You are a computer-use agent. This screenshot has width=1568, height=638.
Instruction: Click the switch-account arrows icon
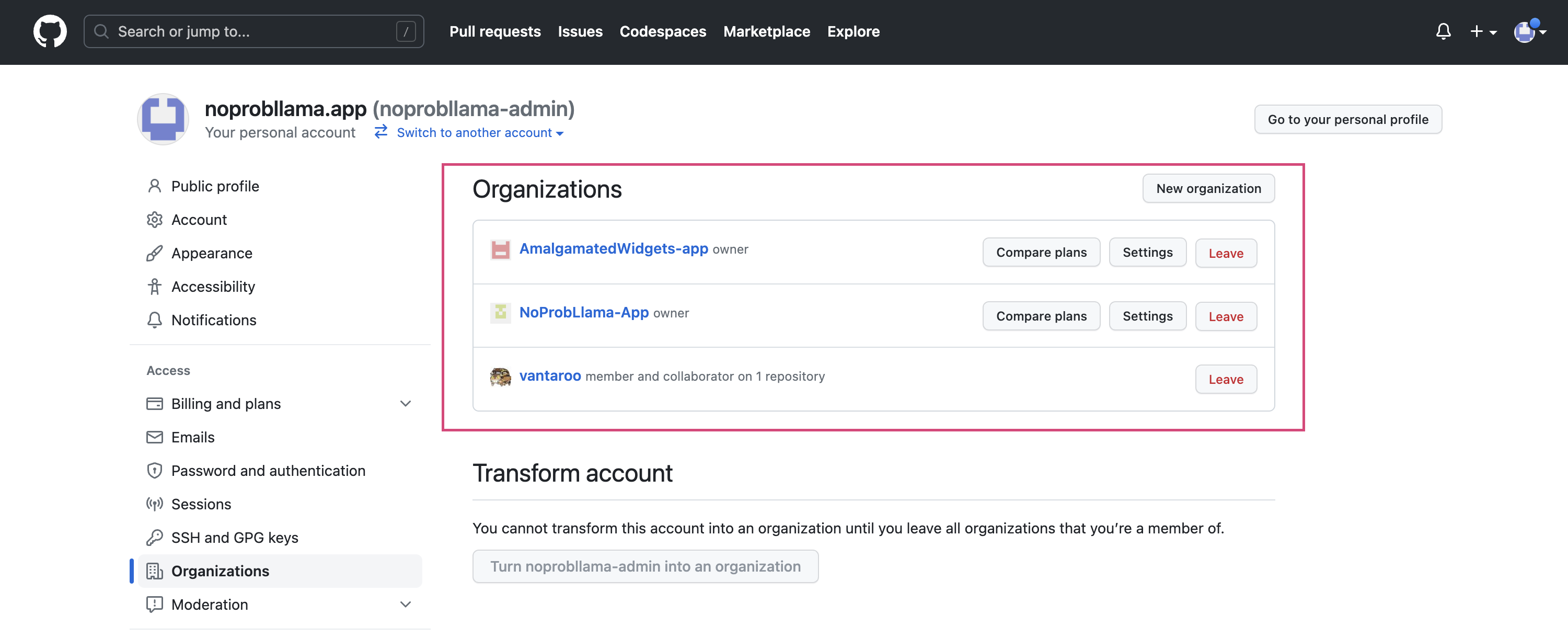pyautogui.click(x=381, y=132)
